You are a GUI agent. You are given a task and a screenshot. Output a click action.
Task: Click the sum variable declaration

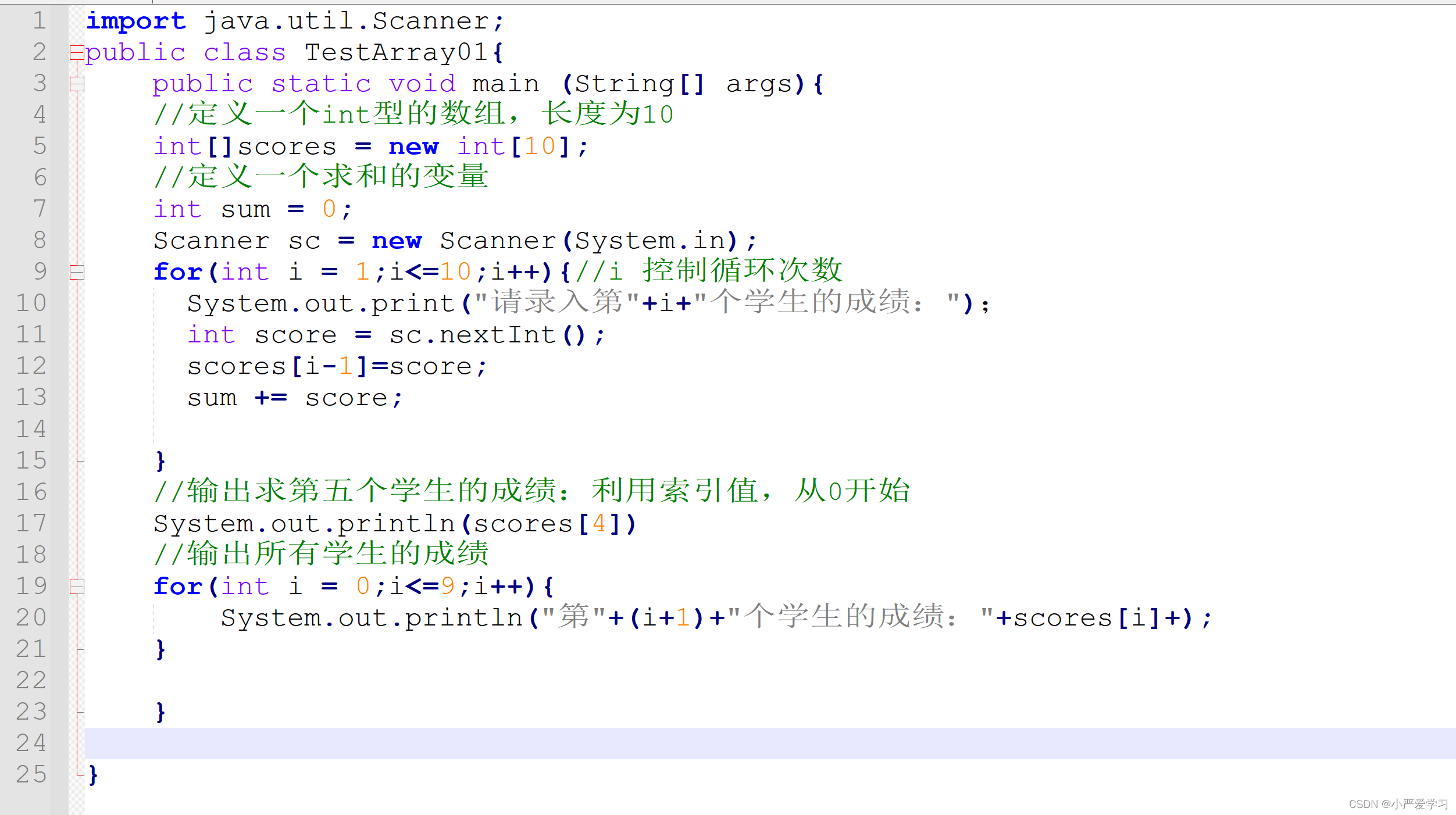coord(245,209)
